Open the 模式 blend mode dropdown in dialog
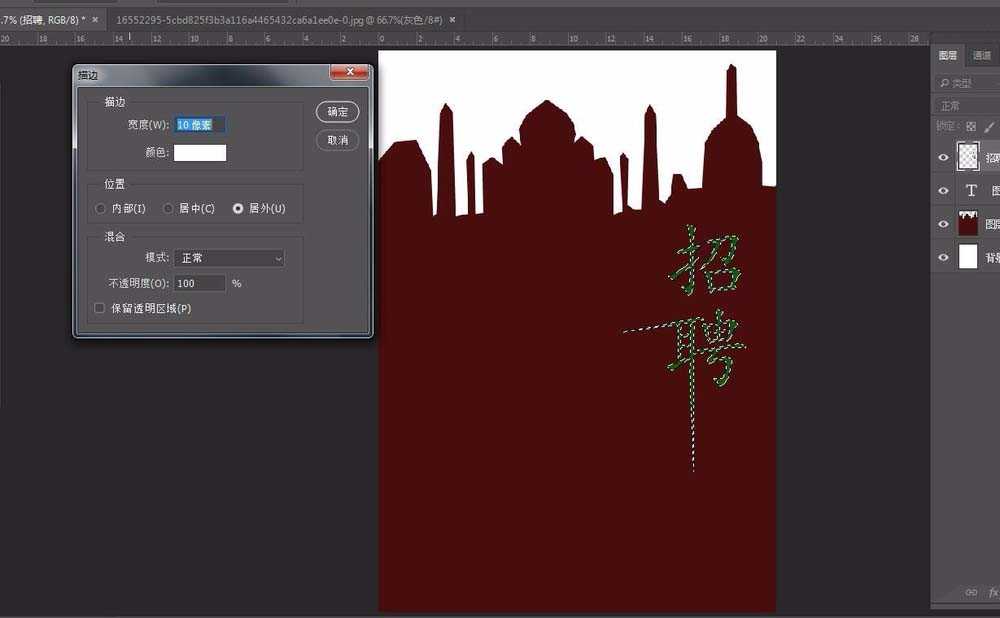The image size is (1000, 618). 229,258
